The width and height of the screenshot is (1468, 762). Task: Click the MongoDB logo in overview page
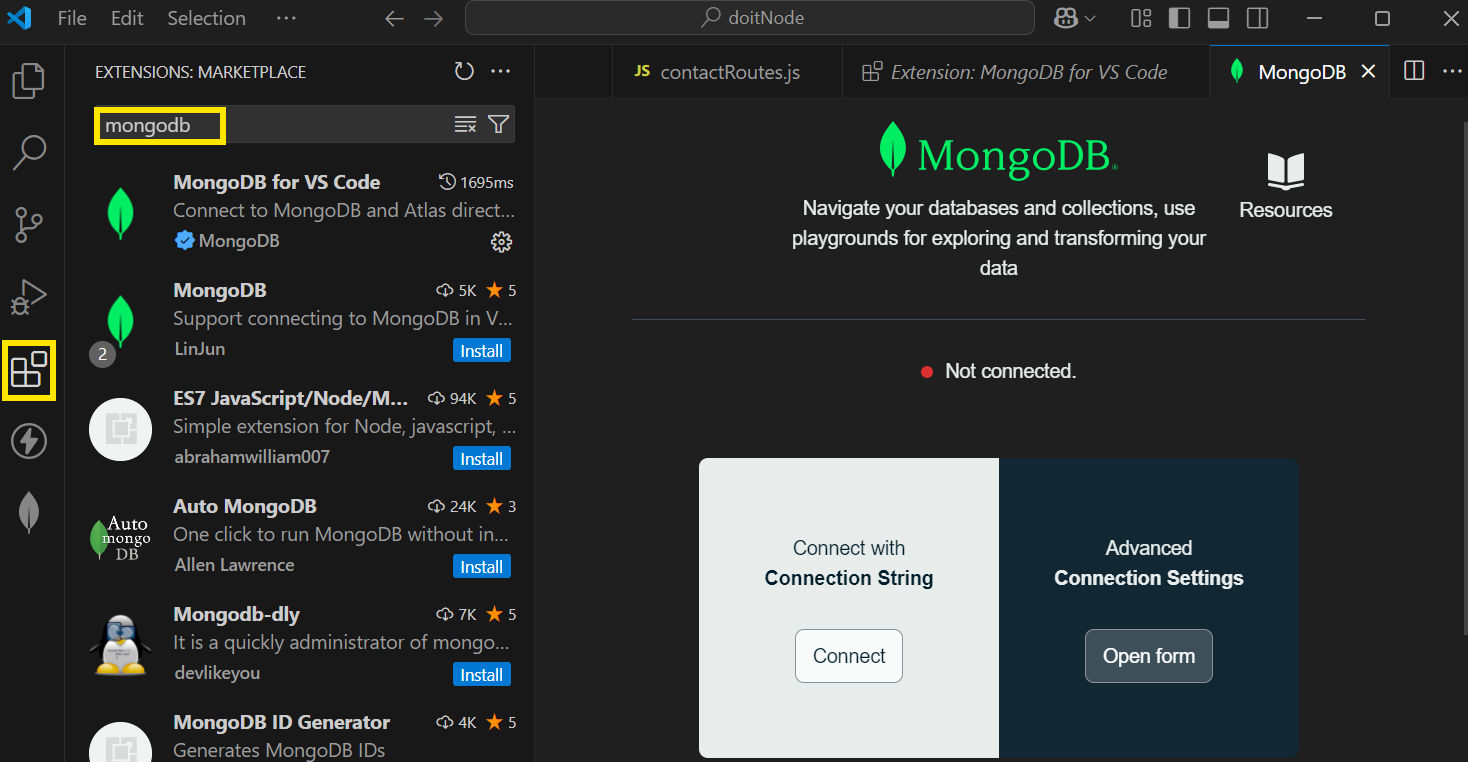[x=998, y=151]
